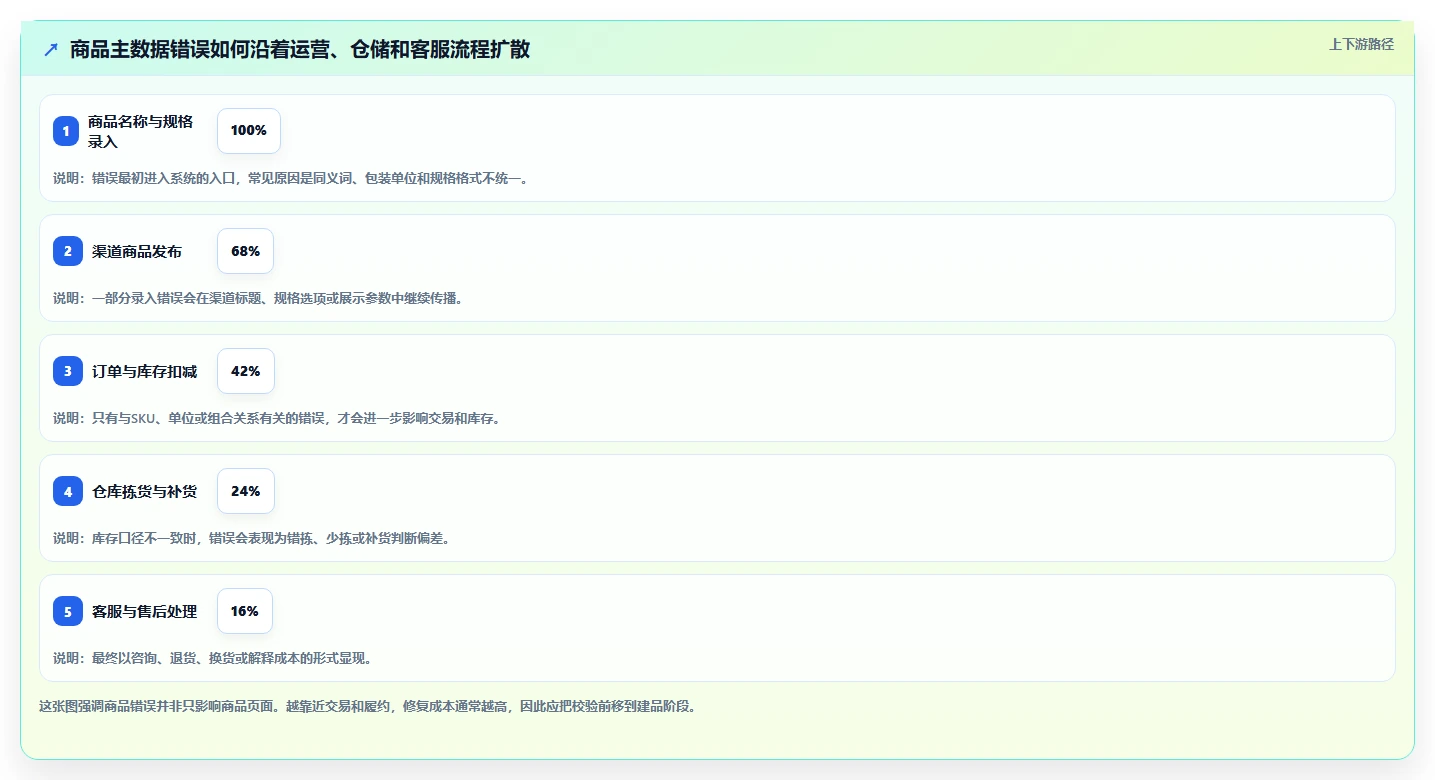Click step number 1 badge
Screen dimensions: 1435x780
click(x=66, y=131)
